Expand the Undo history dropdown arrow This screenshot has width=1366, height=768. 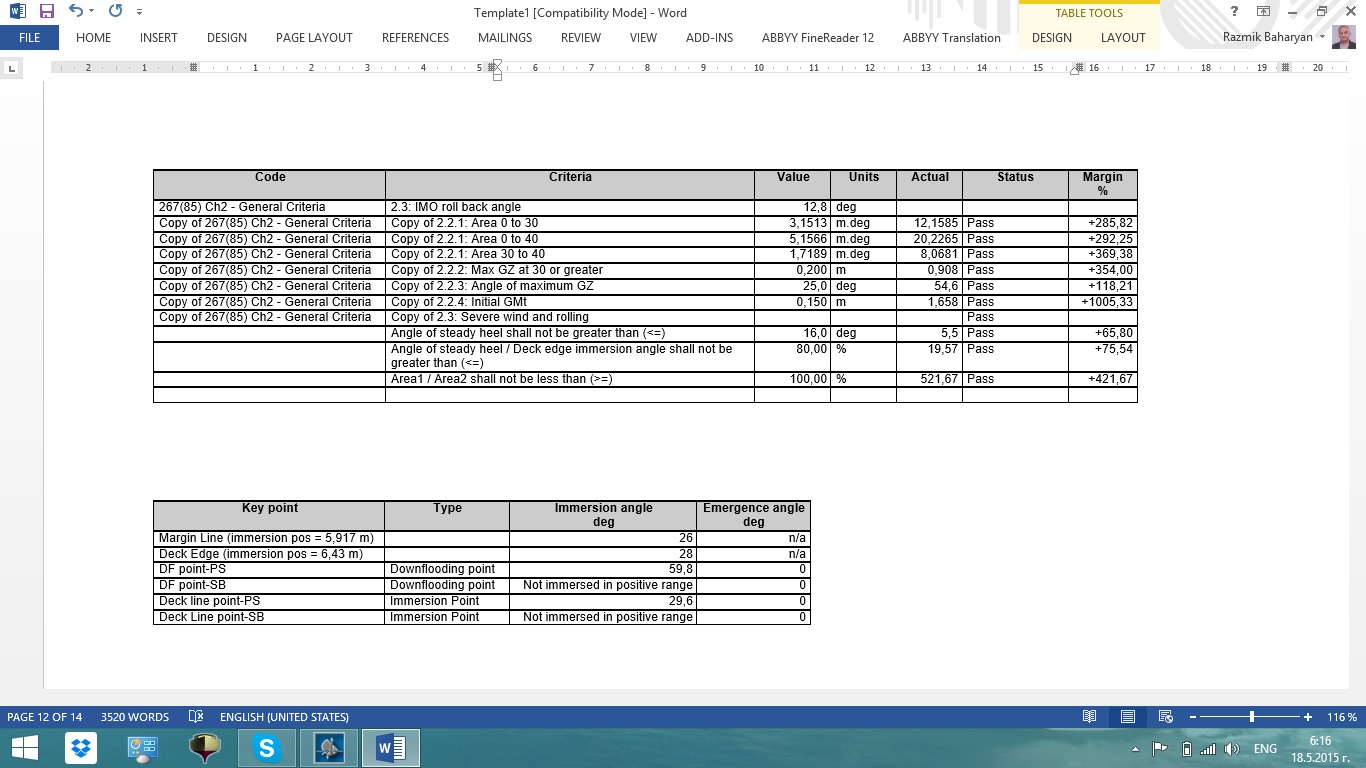[x=92, y=12]
